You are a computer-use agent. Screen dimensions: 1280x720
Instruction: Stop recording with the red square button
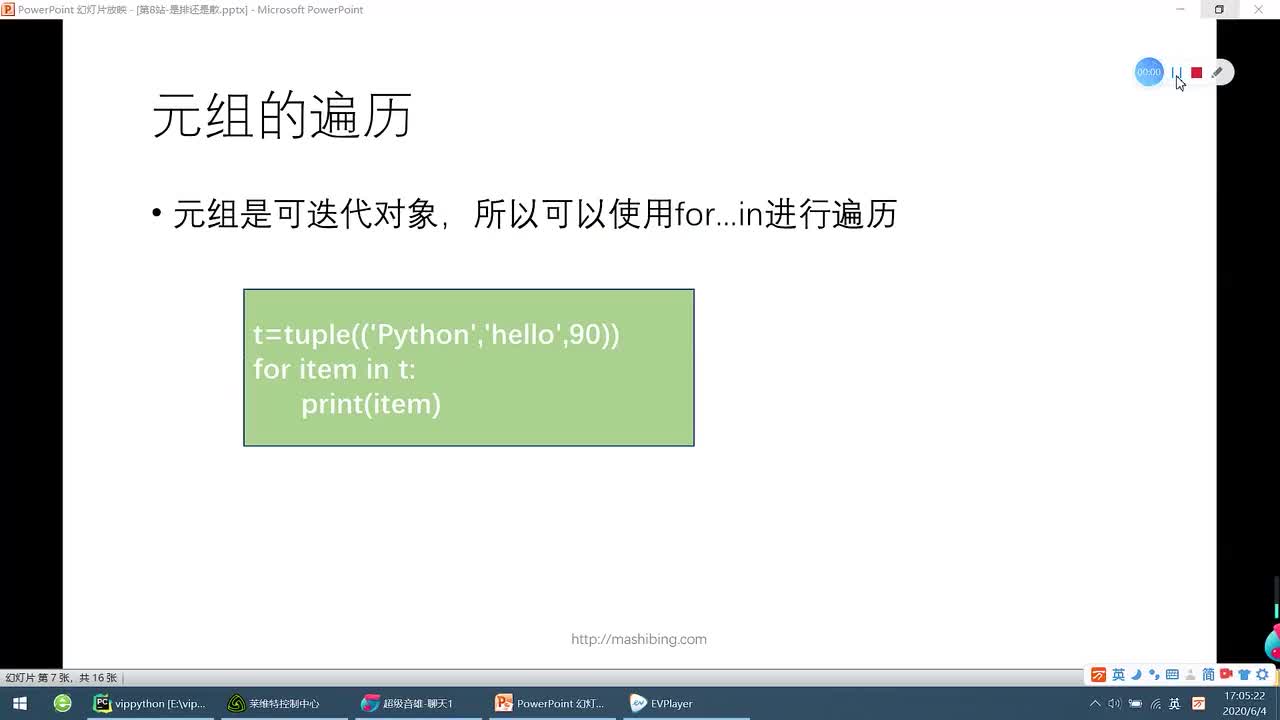(x=1196, y=73)
